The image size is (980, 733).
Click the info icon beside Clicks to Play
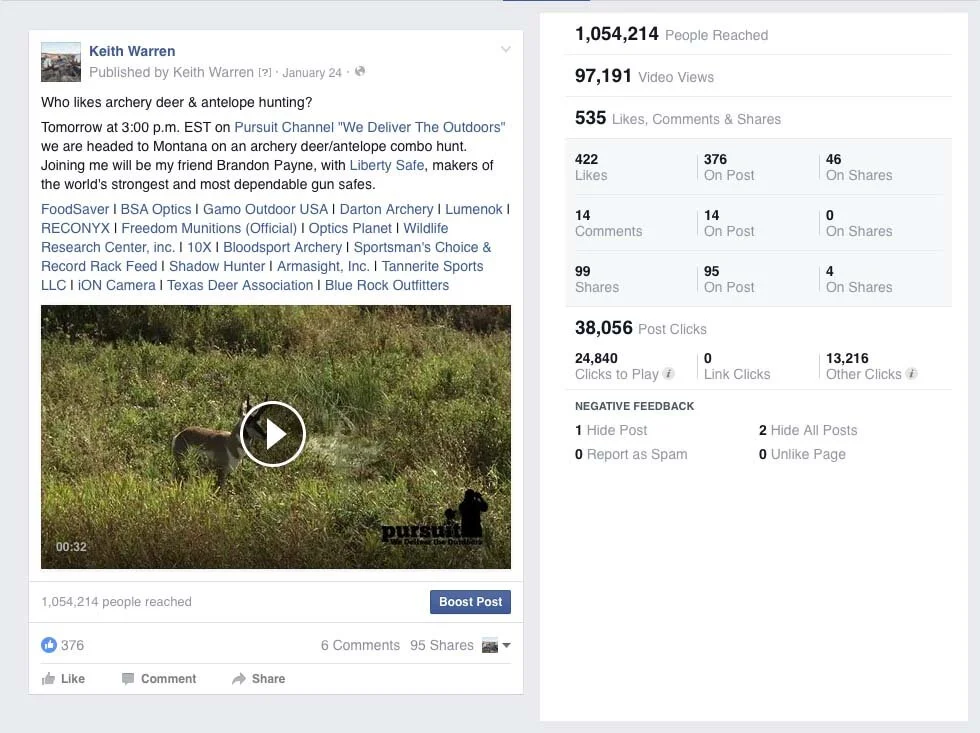[668, 374]
